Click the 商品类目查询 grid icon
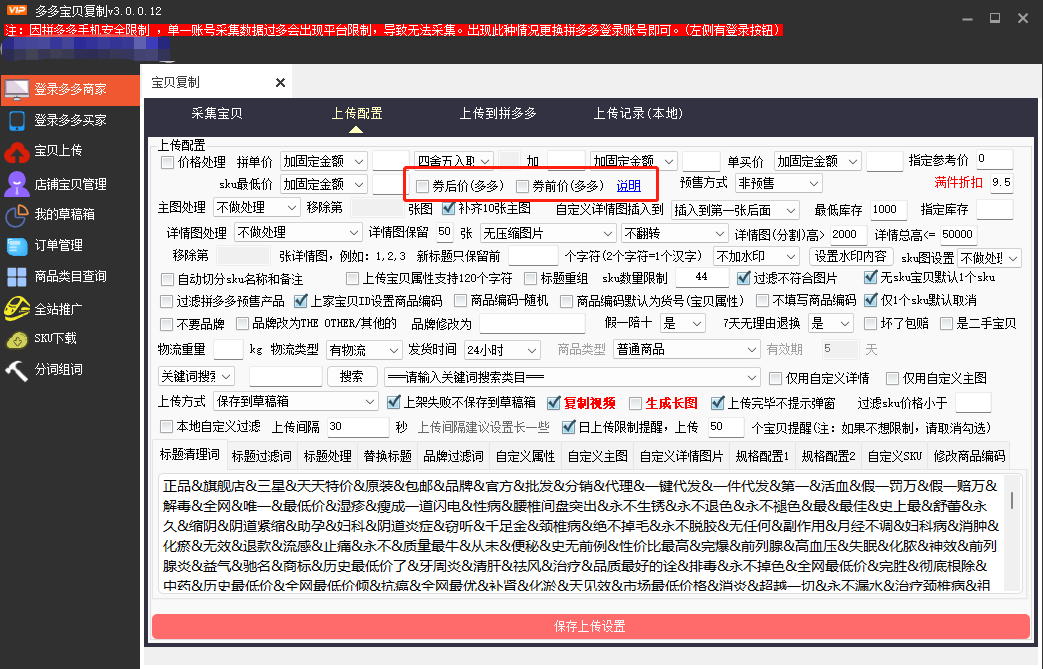1043x669 pixels. (x=17, y=277)
